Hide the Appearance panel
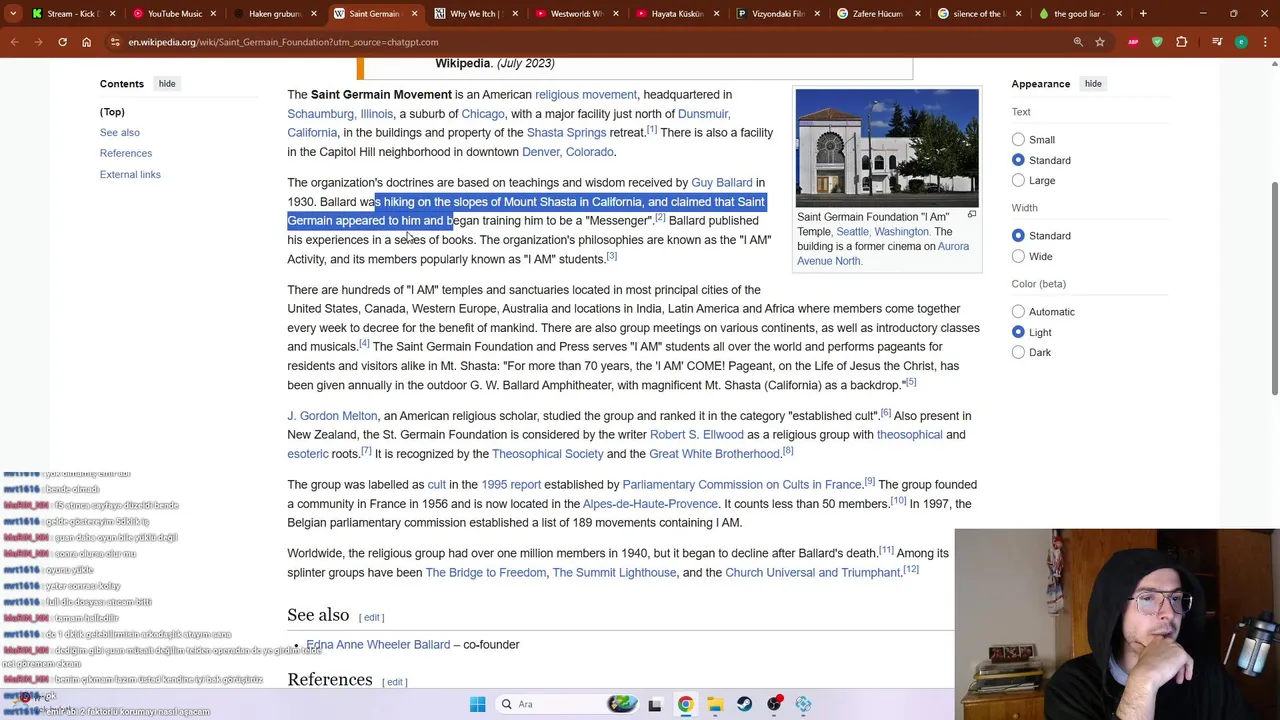1280x720 pixels. (1093, 84)
